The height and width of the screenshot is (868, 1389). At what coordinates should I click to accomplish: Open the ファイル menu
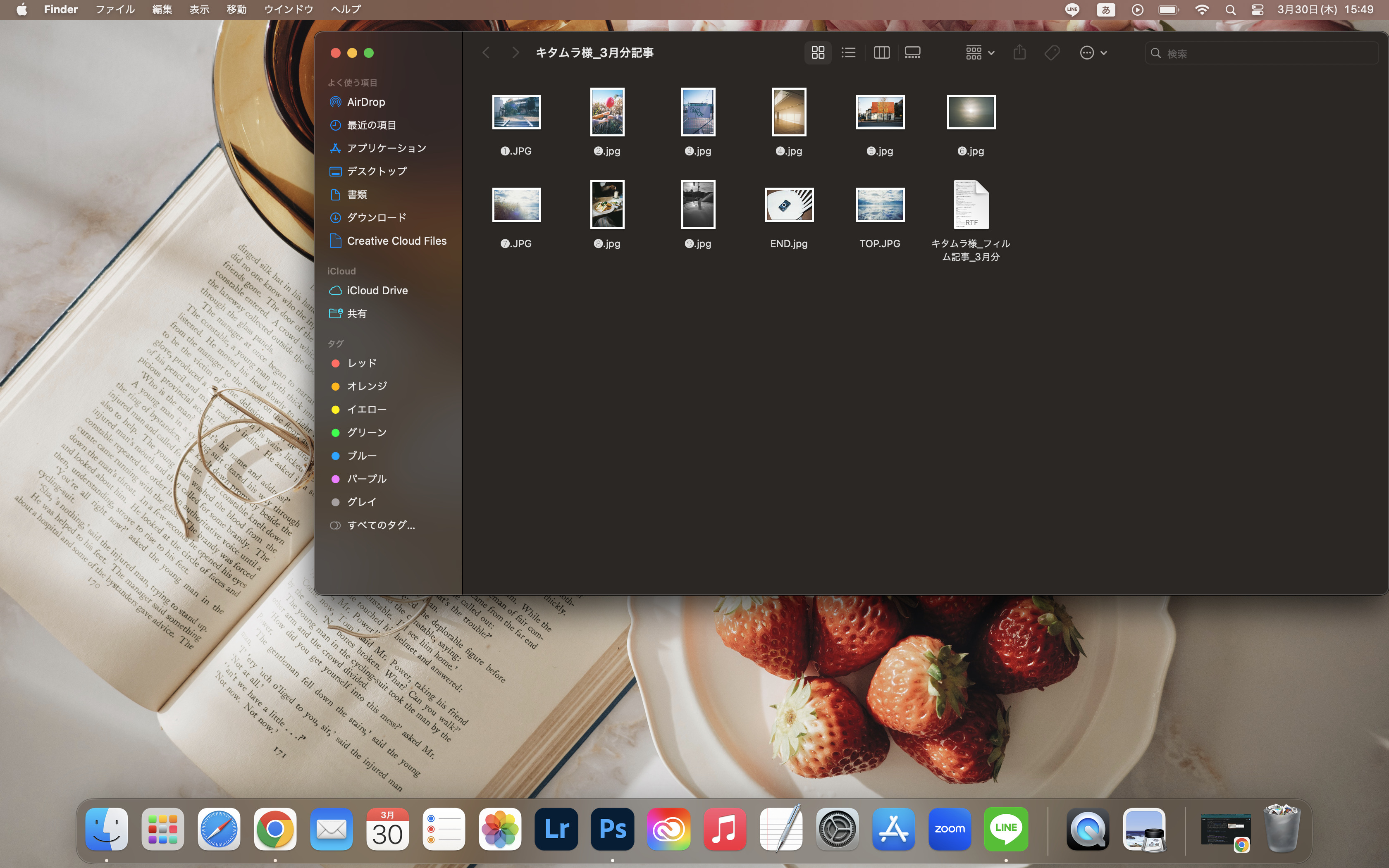tap(115, 10)
